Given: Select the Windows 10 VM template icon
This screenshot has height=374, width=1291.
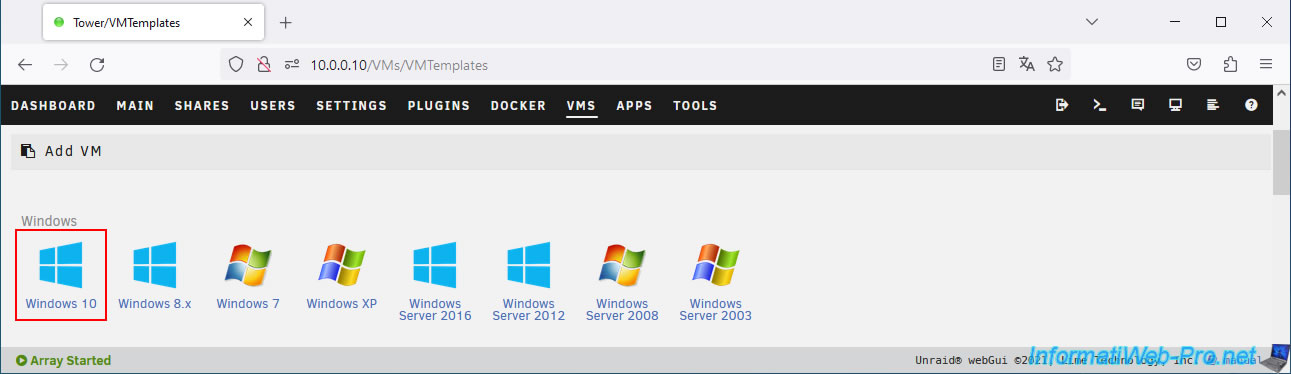Looking at the screenshot, I should coord(61,265).
